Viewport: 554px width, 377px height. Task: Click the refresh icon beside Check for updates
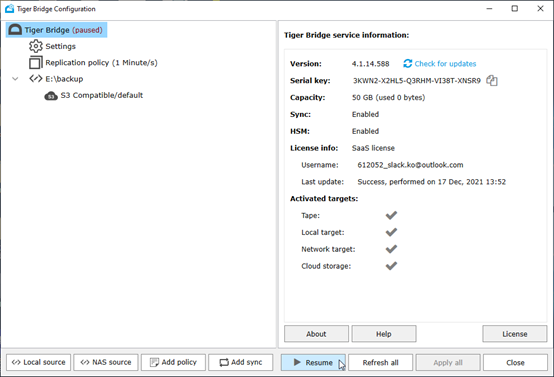[x=407, y=64]
